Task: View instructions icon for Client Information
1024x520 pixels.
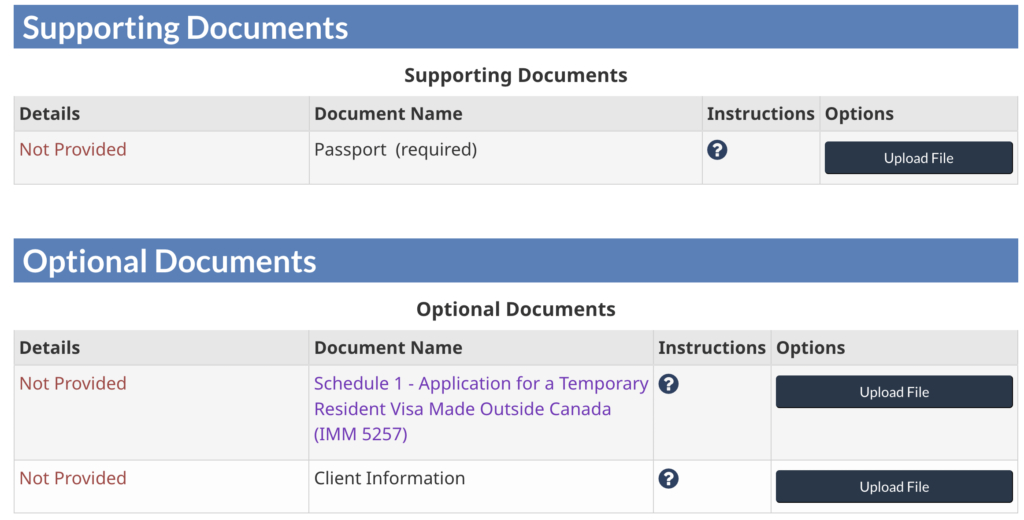Action: tap(669, 478)
